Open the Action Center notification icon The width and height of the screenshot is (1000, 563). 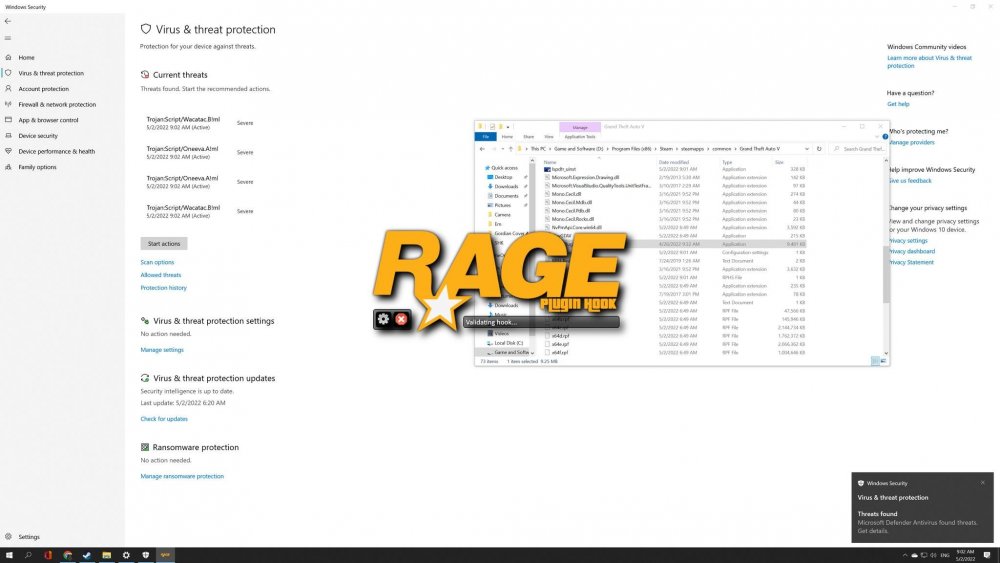987,555
